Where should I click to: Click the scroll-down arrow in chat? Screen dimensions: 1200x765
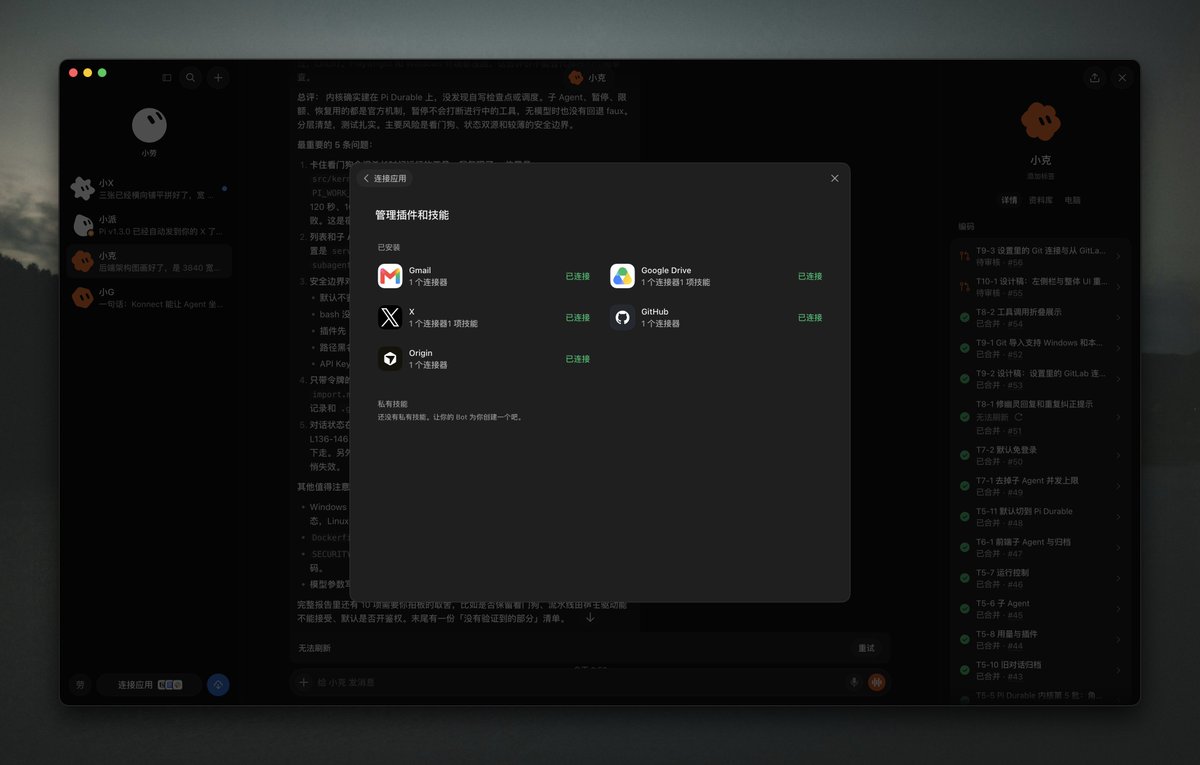pos(590,618)
